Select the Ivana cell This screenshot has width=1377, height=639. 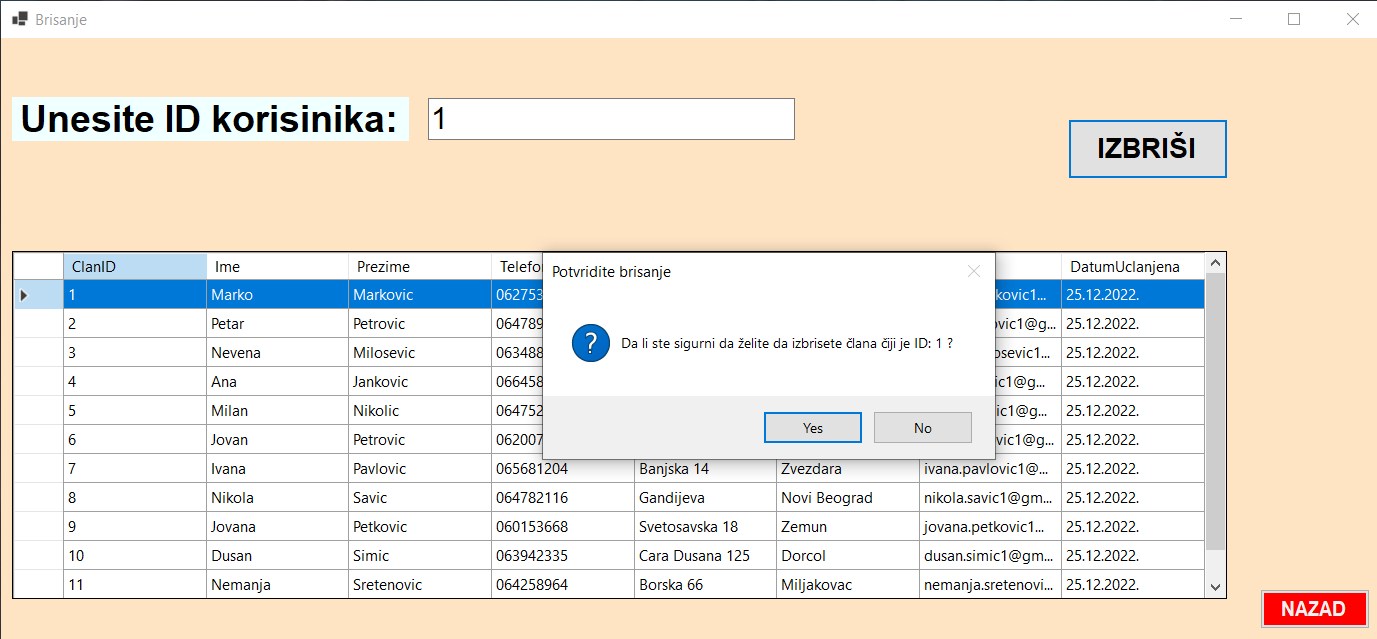pos(277,469)
